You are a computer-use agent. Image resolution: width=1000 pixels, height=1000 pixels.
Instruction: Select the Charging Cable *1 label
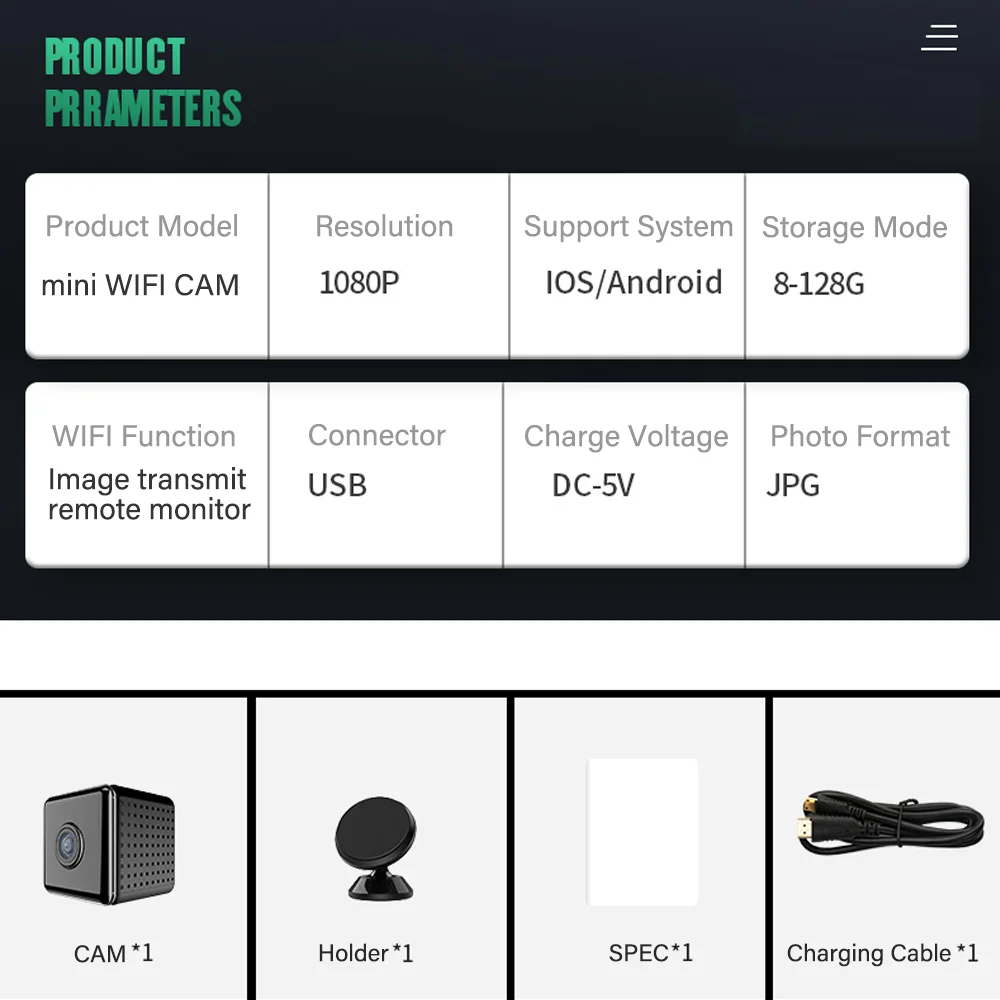(x=882, y=953)
